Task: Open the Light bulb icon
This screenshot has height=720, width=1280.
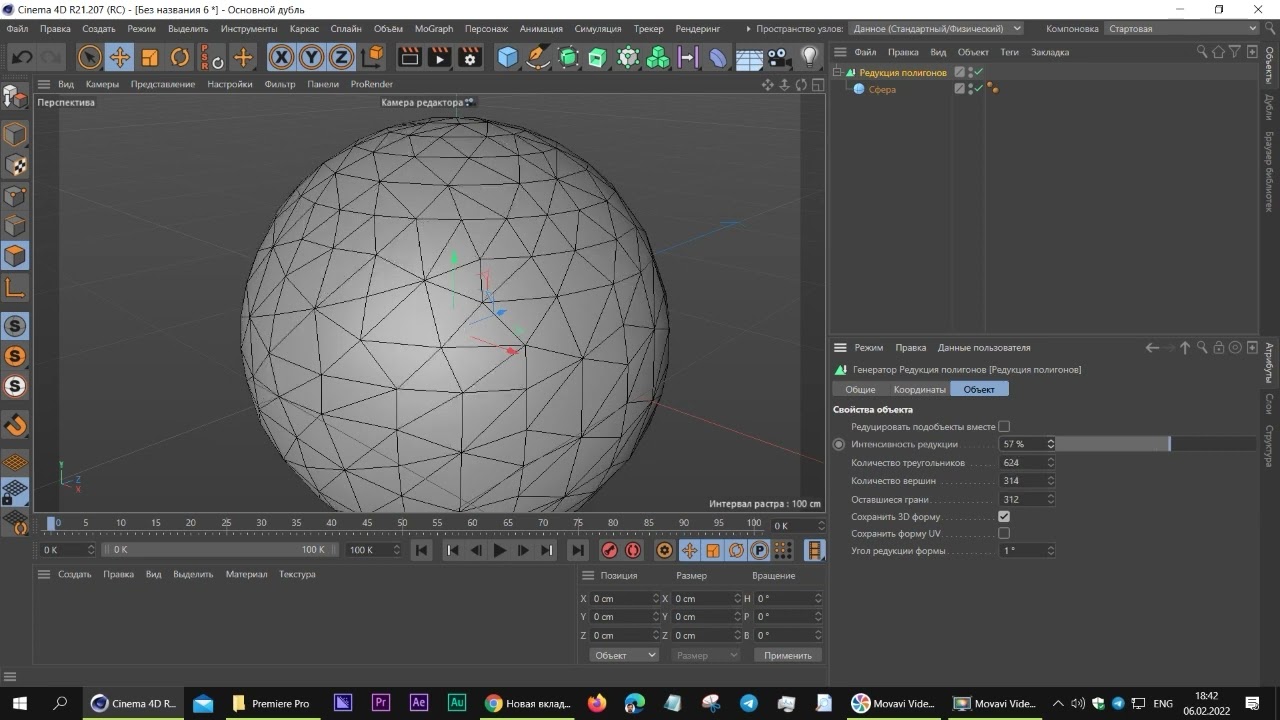Action: [x=810, y=57]
